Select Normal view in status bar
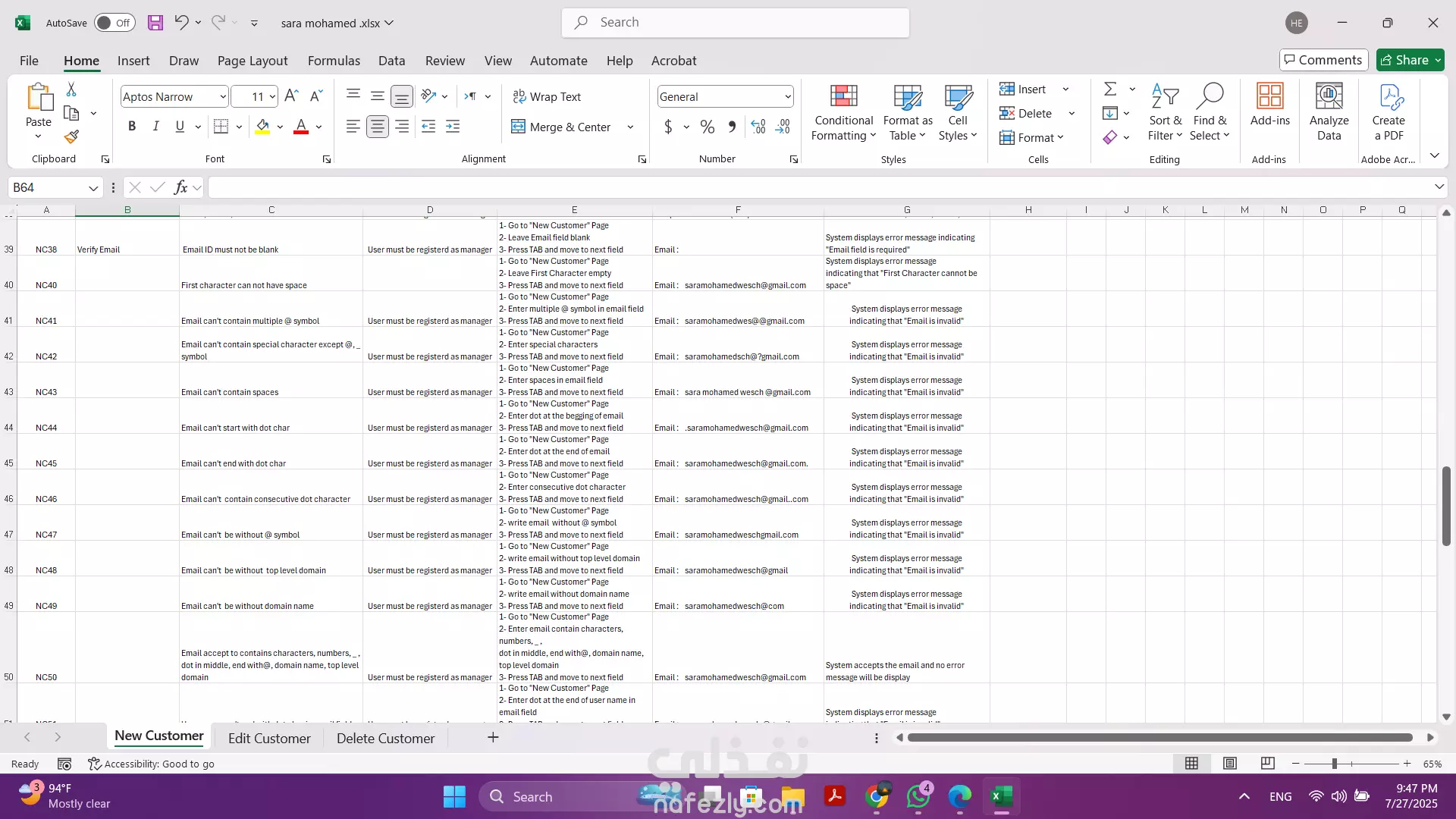This screenshot has width=1456, height=819. (1192, 764)
